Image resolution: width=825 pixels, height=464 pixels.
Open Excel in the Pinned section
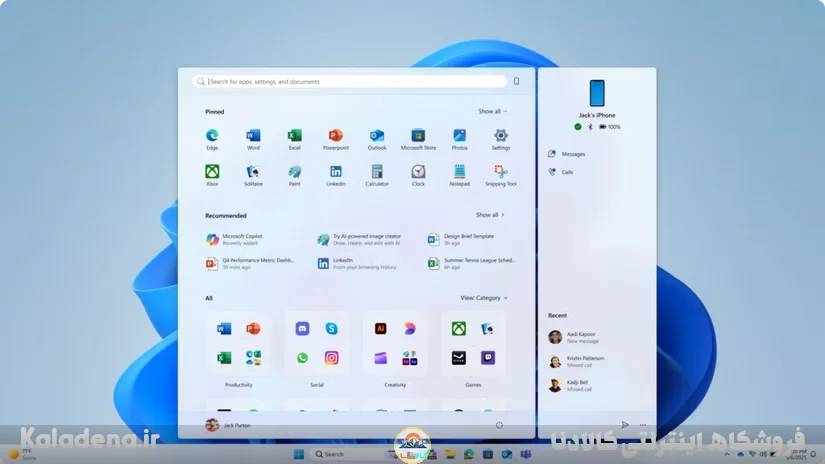[x=295, y=139]
